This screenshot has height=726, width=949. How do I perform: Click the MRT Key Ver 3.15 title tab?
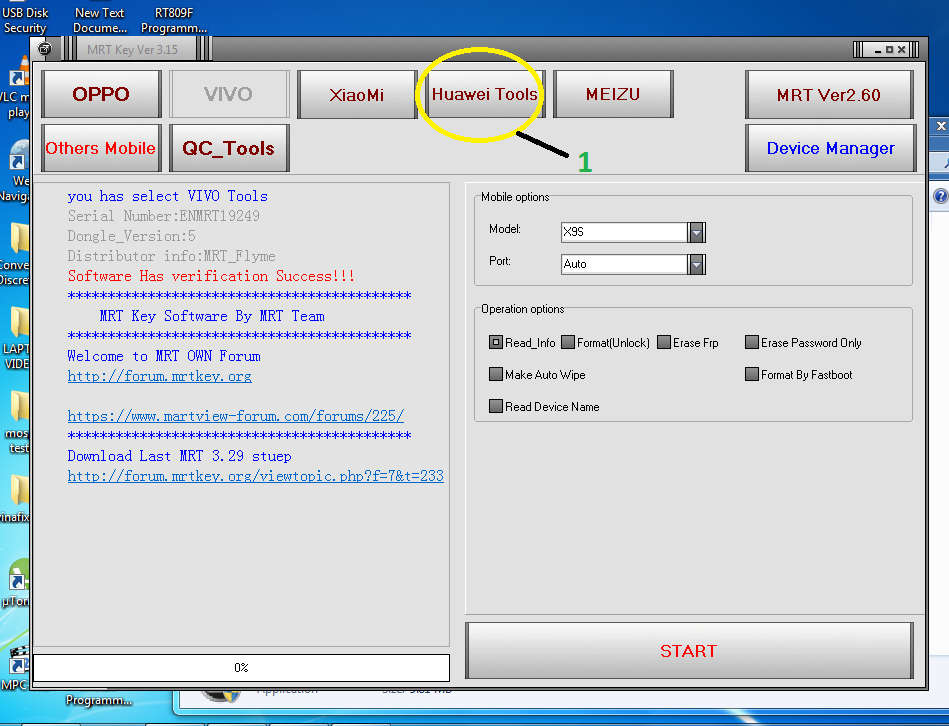[x=137, y=50]
